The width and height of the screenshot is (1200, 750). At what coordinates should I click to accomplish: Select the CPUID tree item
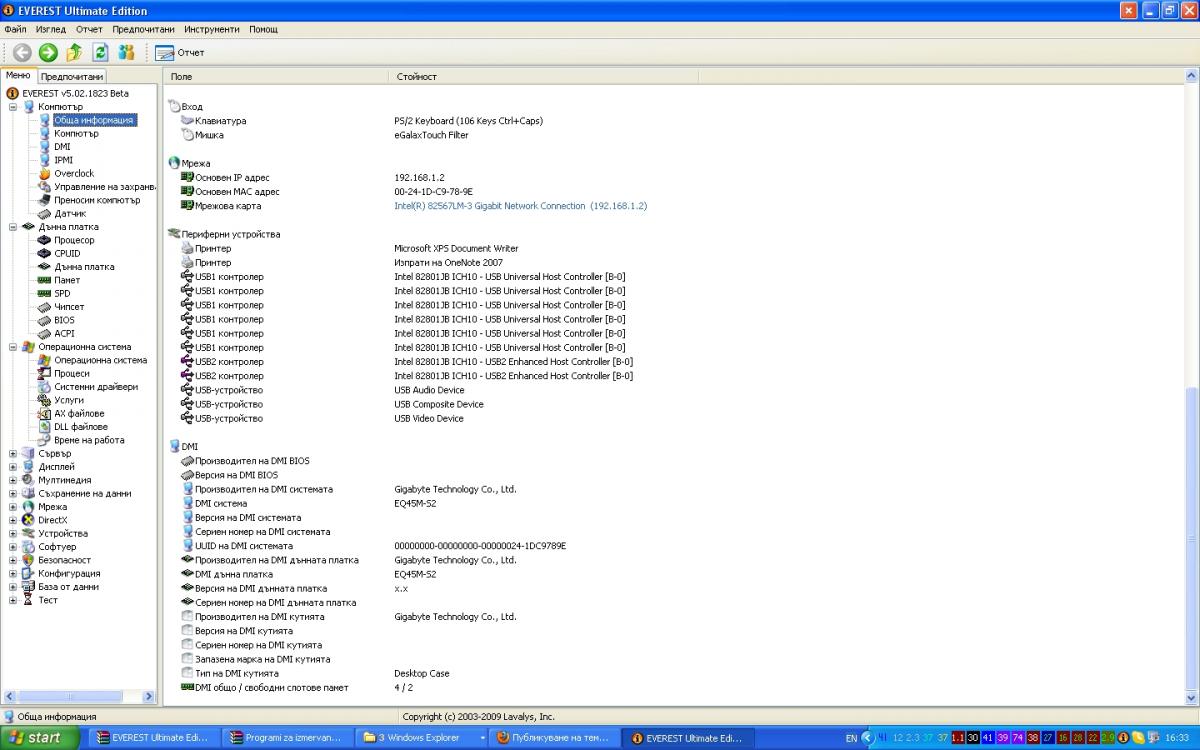coord(67,253)
